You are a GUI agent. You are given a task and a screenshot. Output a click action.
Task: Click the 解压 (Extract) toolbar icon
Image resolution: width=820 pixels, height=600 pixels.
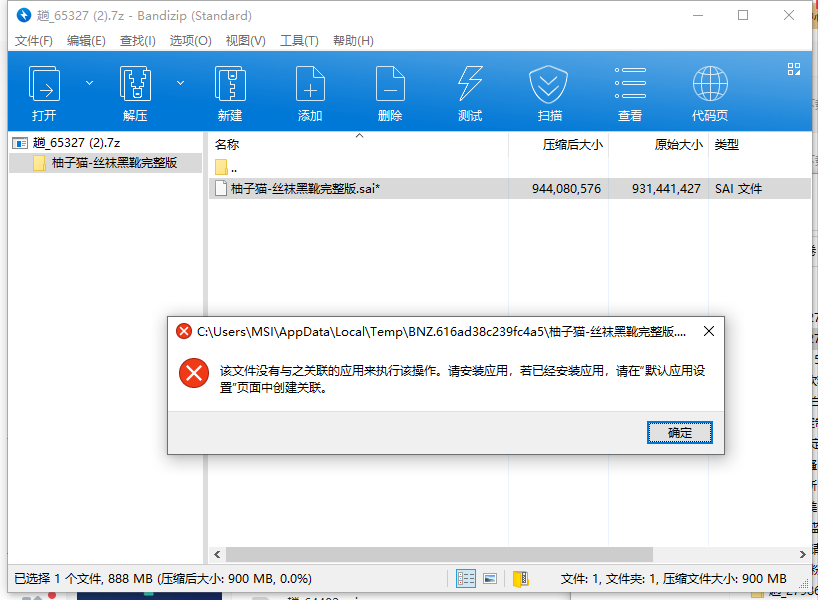click(x=135, y=85)
